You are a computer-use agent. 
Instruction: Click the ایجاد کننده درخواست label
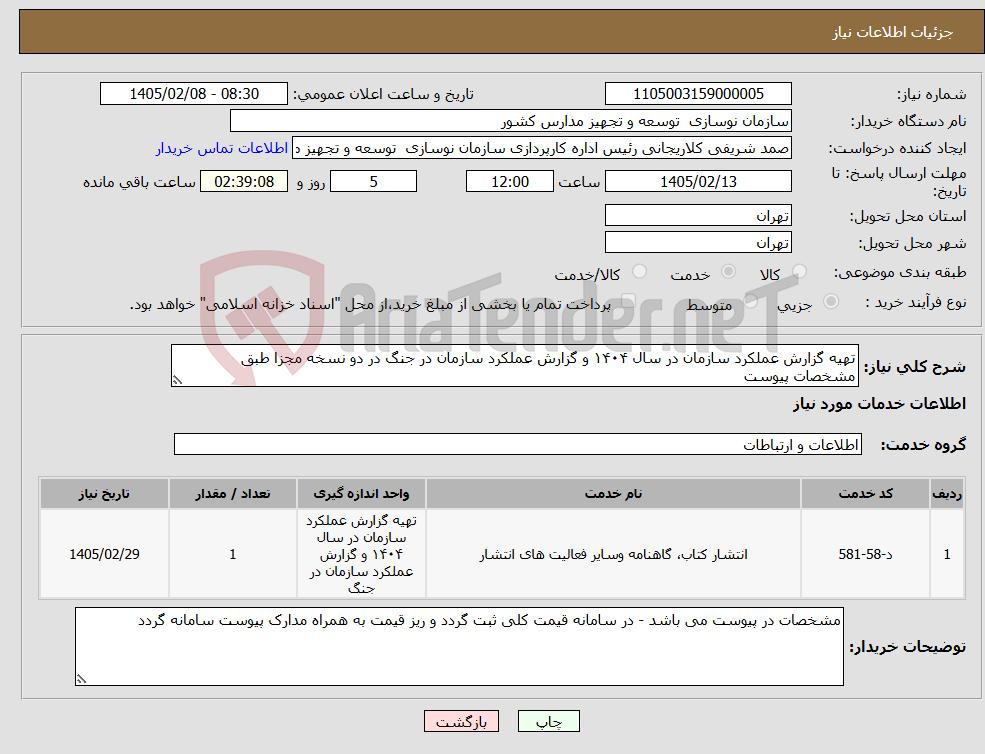(x=898, y=149)
